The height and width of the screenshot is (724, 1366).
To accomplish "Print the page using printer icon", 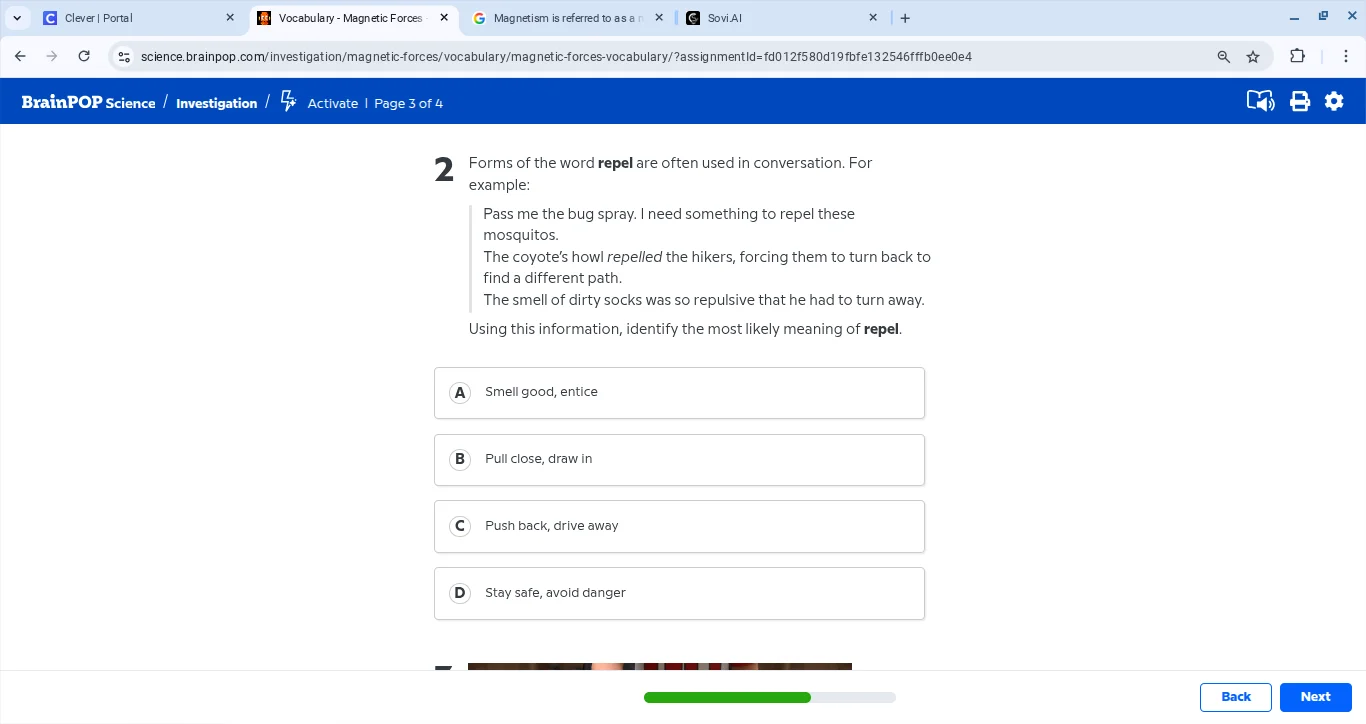I will click(1300, 101).
